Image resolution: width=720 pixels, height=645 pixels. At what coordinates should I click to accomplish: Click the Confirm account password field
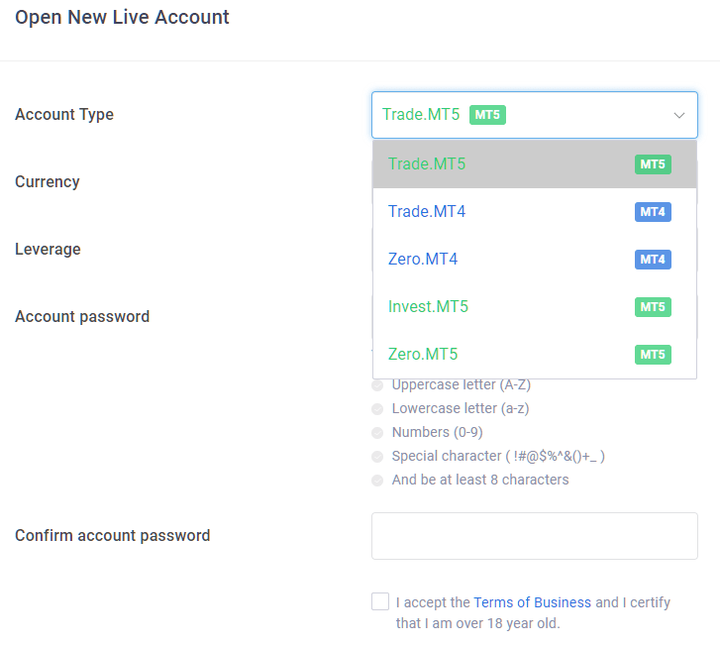pos(534,536)
